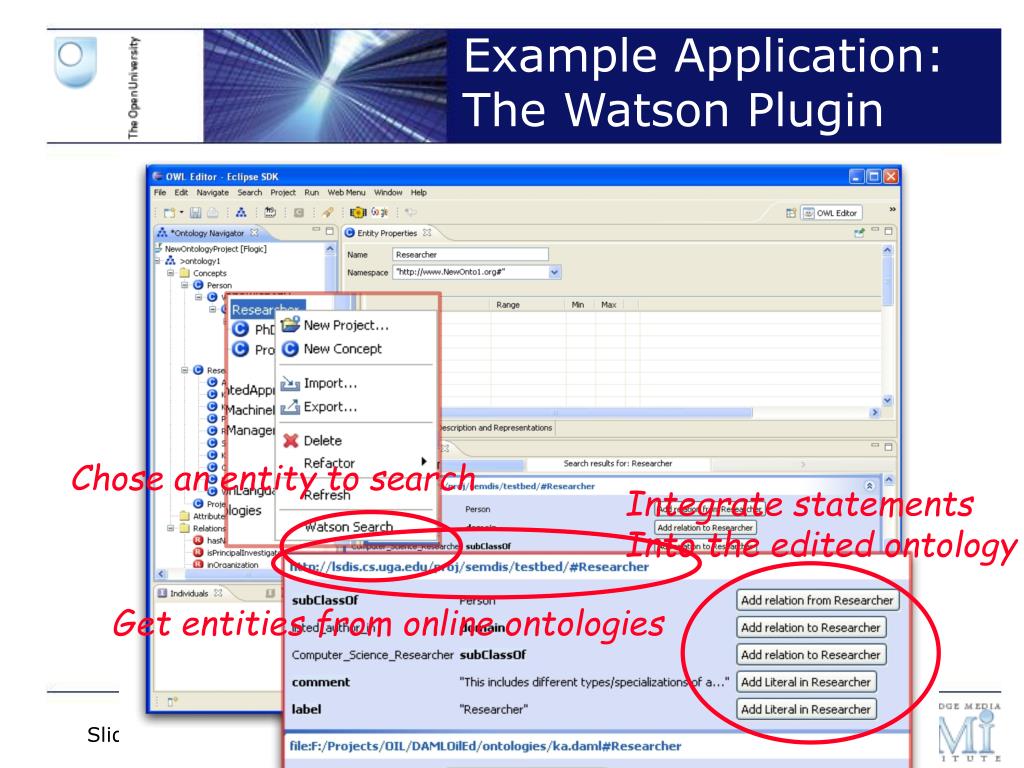Image resolution: width=1024 pixels, height=768 pixels.
Task: Open the File menu
Action: [x=160, y=193]
